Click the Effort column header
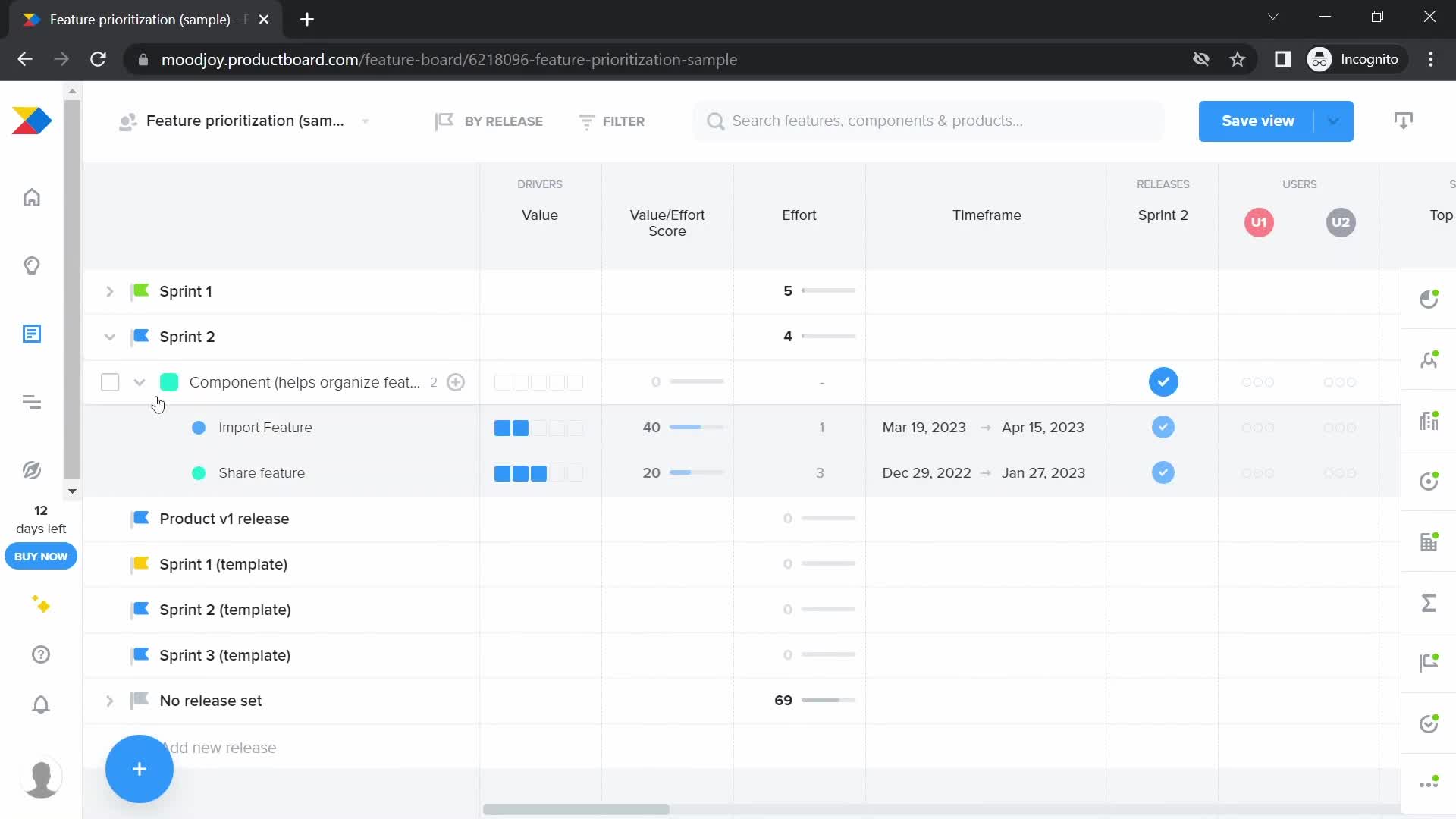Viewport: 1456px width, 819px height. (799, 215)
